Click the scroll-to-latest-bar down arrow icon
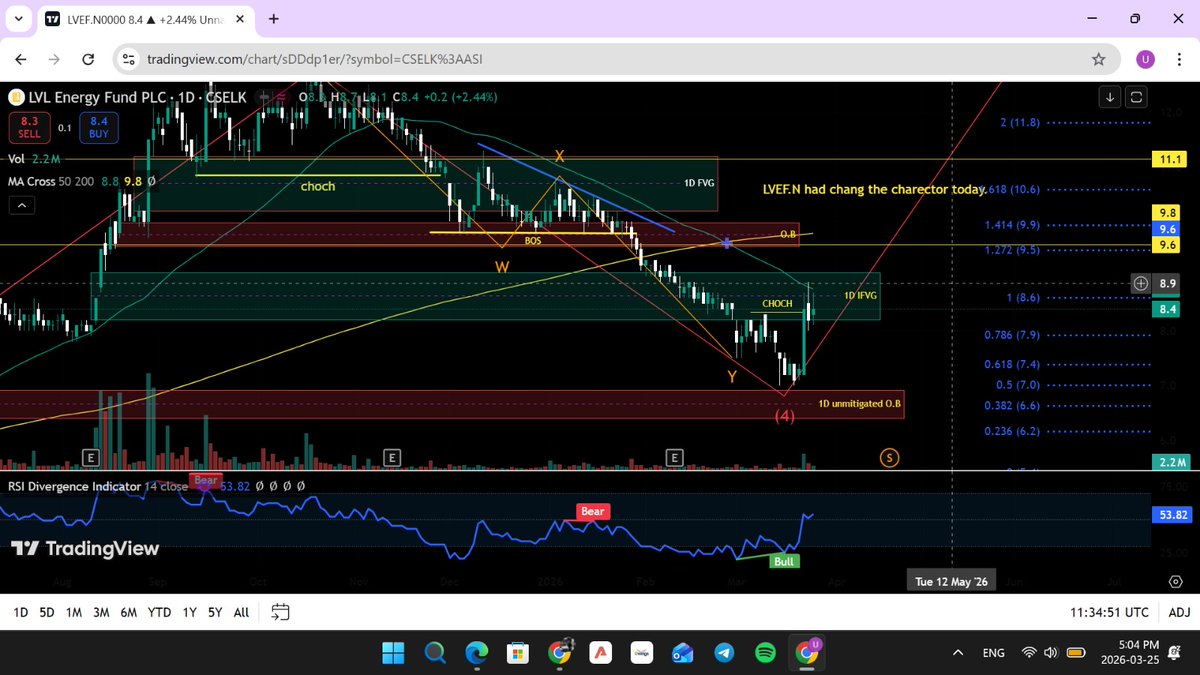The height and width of the screenshot is (675, 1200). [1110, 97]
